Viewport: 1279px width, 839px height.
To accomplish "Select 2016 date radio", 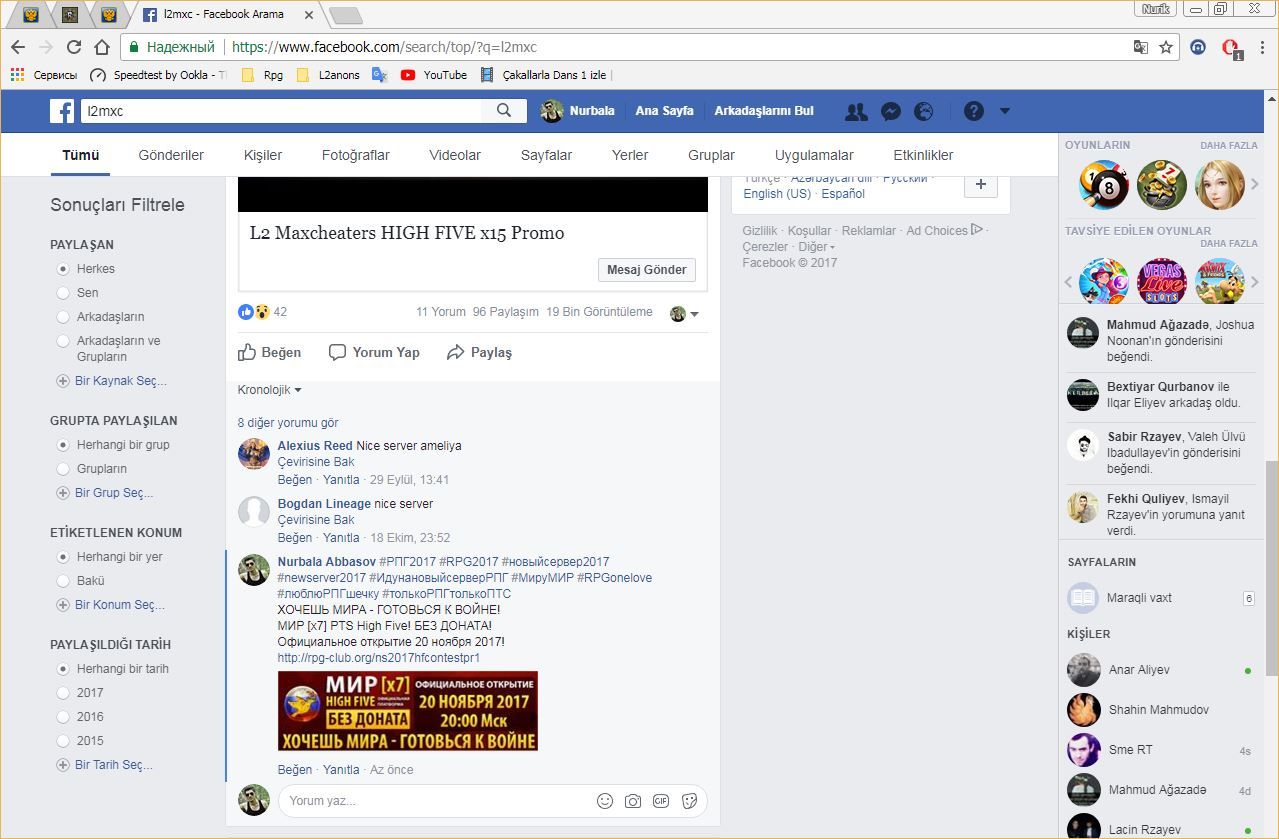I will [x=64, y=717].
